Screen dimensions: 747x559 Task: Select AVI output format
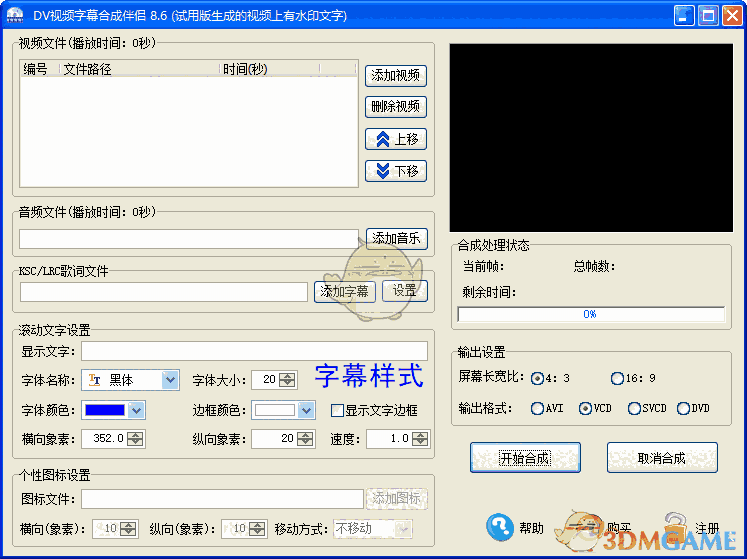[x=537, y=408]
